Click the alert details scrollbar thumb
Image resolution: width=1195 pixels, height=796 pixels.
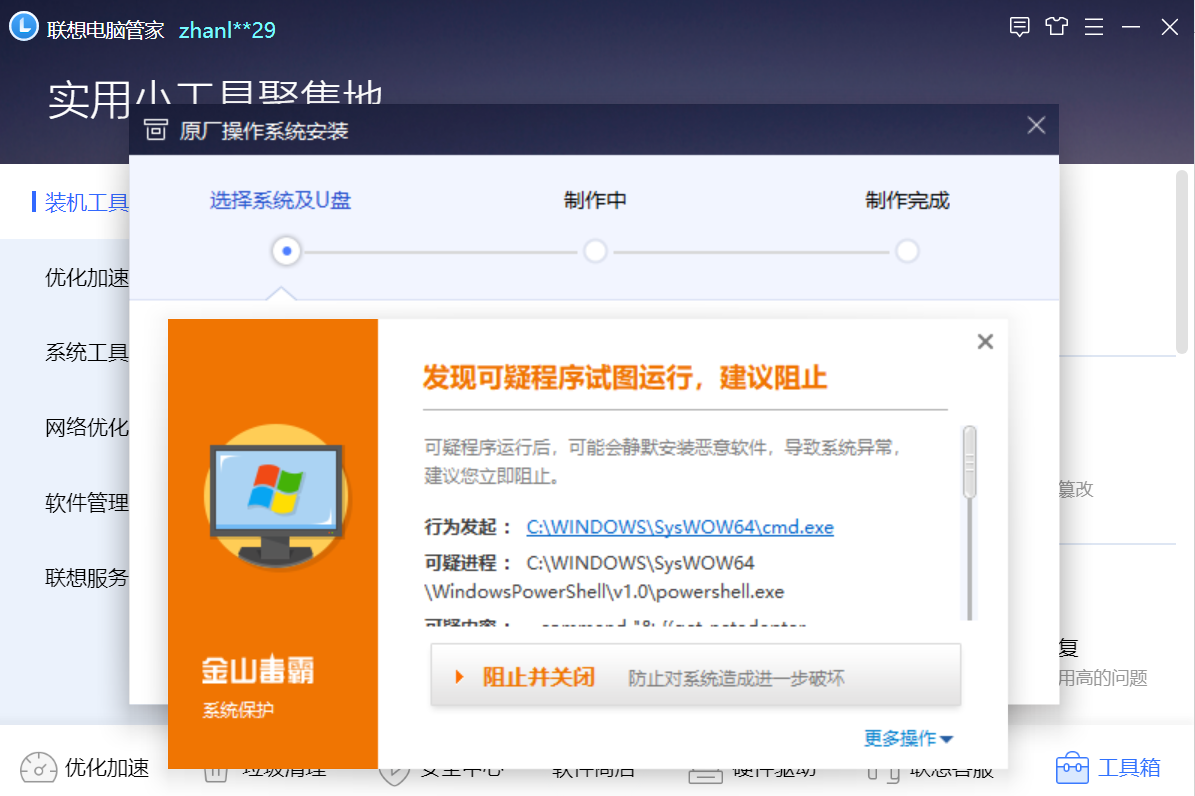[969, 462]
